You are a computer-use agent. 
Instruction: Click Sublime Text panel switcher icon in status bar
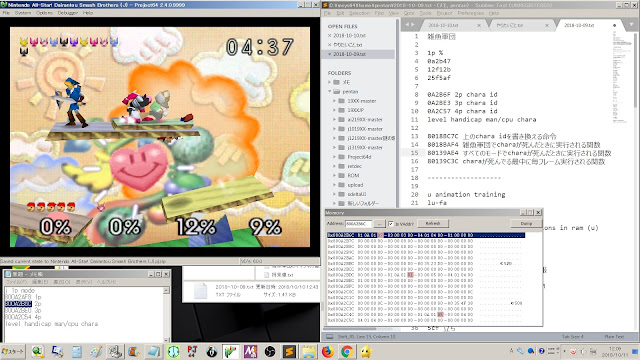click(329, 337)
